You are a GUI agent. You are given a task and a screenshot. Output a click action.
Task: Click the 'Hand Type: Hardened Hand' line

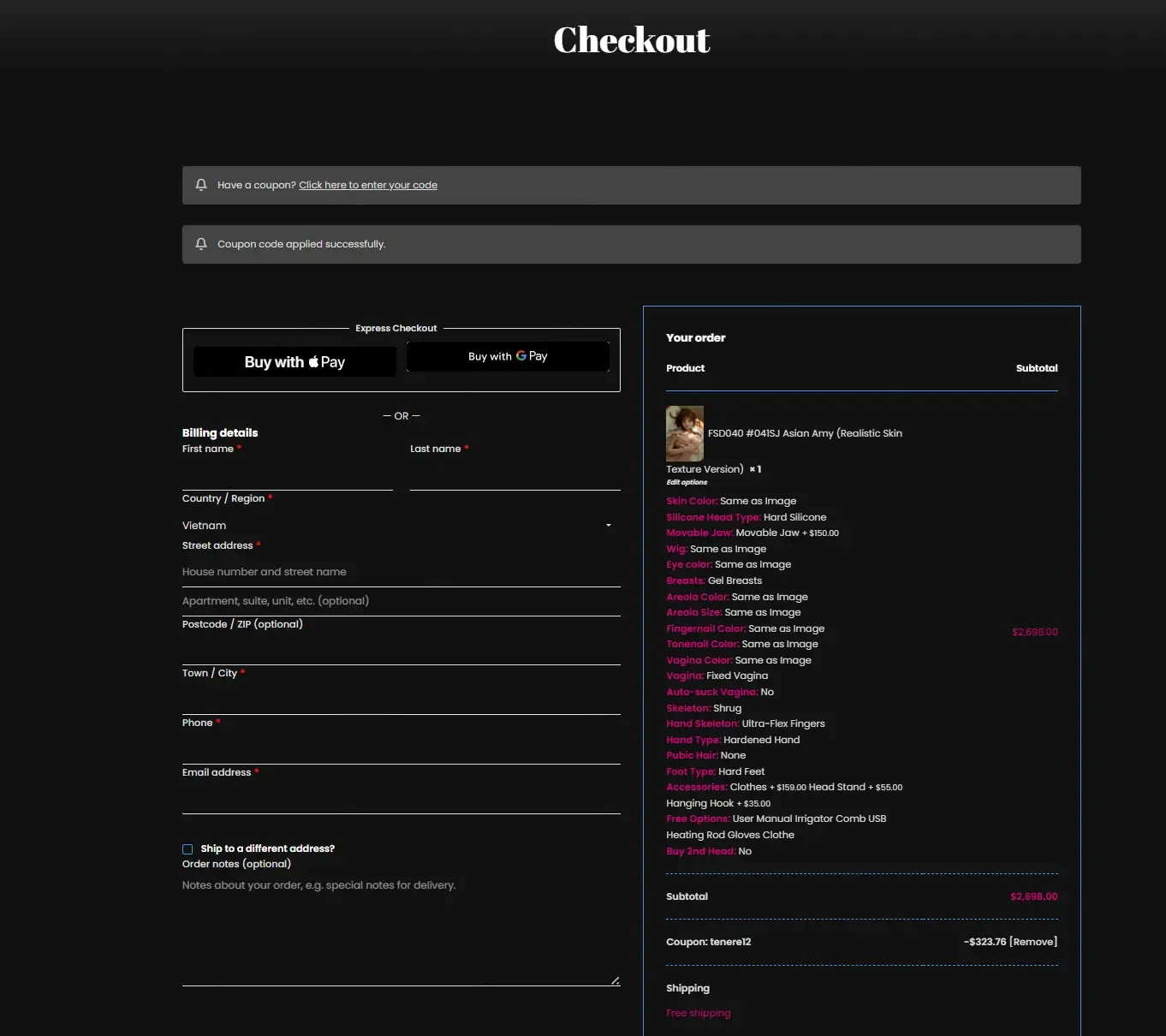pos(733,740)
